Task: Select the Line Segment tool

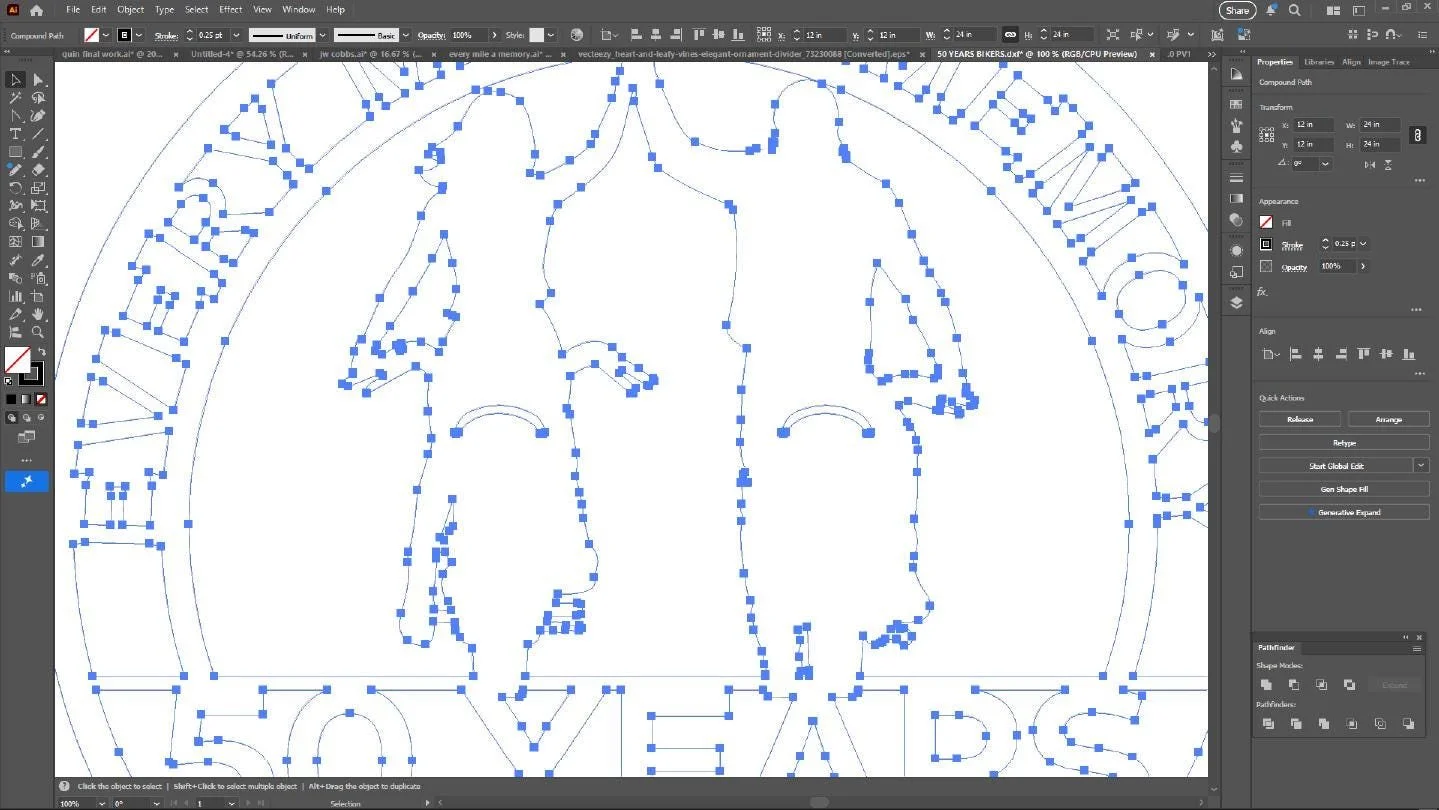Action: pos(38,134)
